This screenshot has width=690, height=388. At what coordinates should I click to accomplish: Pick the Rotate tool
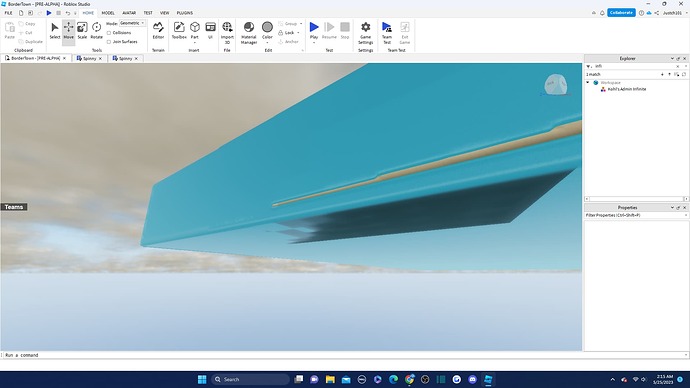pos(96,31)
